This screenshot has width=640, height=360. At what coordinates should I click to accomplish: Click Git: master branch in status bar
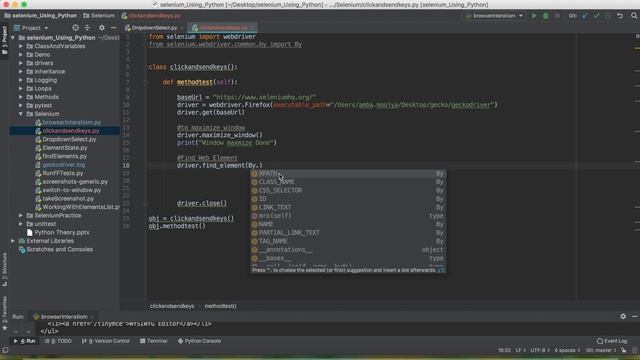click(601, 350)
